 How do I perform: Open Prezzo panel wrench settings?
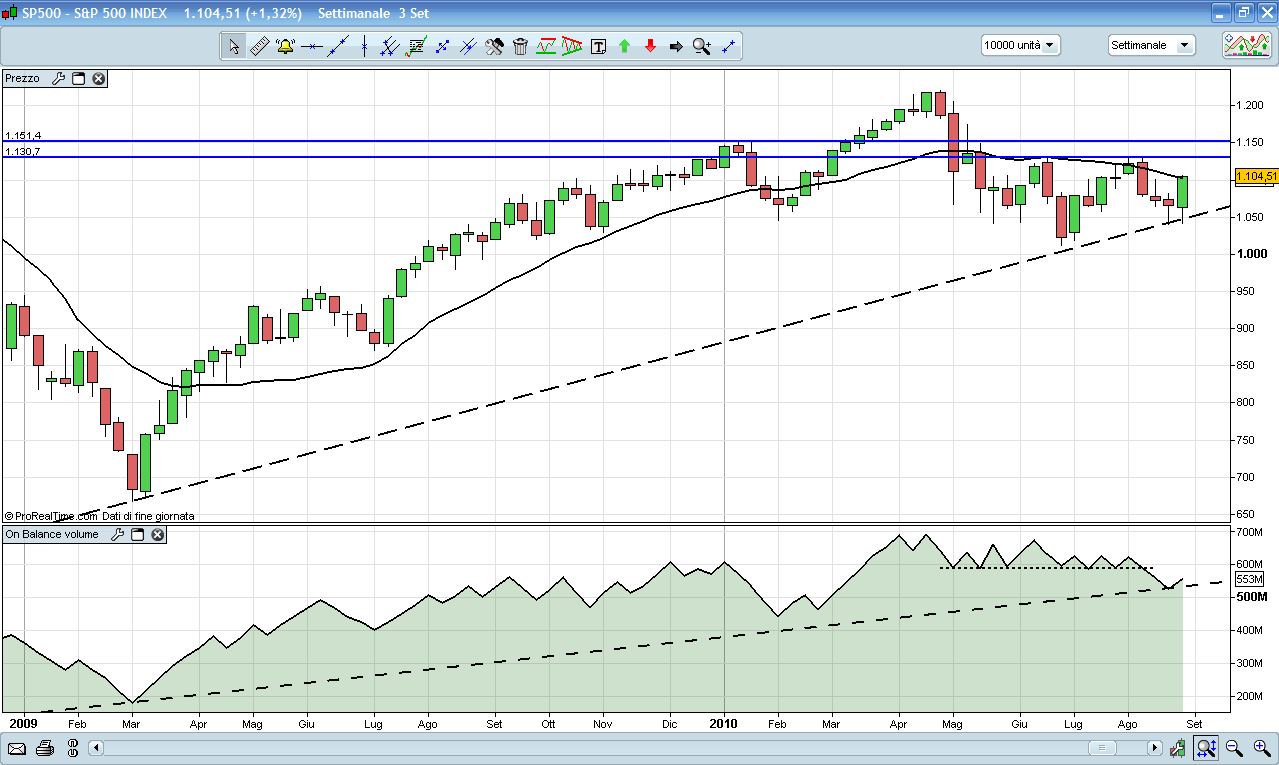coord(57,78)
